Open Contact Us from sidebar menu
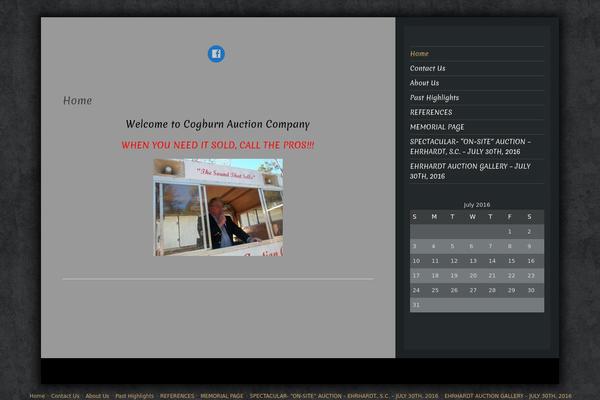The height and width of the screenshot is (400, 600). coord(427,68)
